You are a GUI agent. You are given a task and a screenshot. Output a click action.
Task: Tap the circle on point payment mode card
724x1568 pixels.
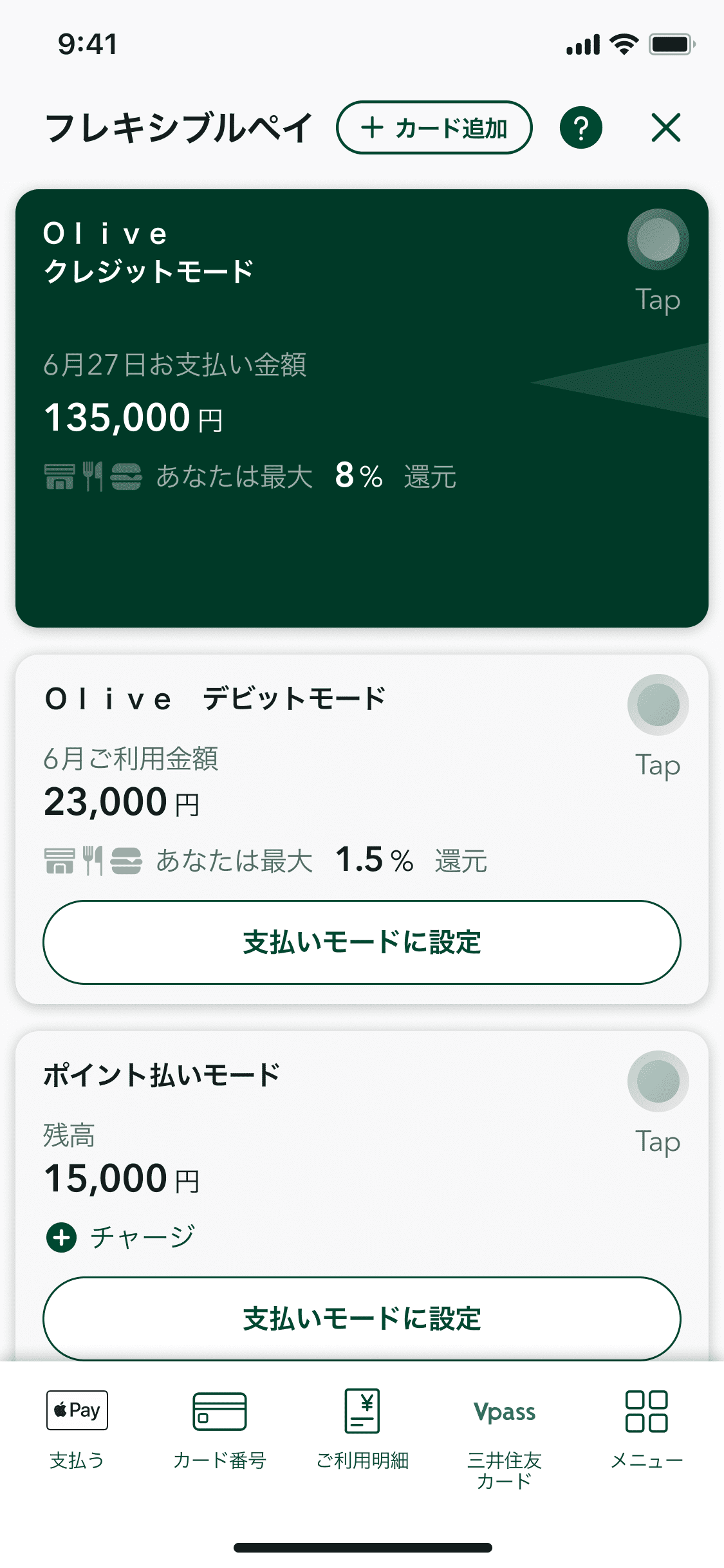(658, 1081)
